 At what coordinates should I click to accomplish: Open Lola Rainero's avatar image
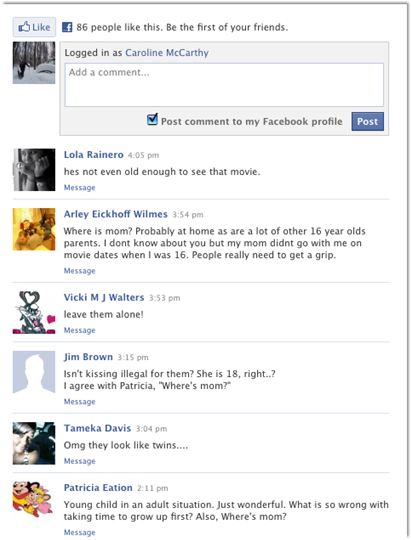[34, 169]
